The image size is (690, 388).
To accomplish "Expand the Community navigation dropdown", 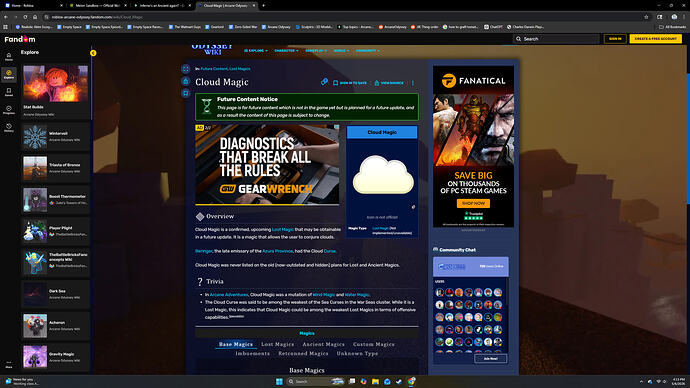I will coord(368,51).
